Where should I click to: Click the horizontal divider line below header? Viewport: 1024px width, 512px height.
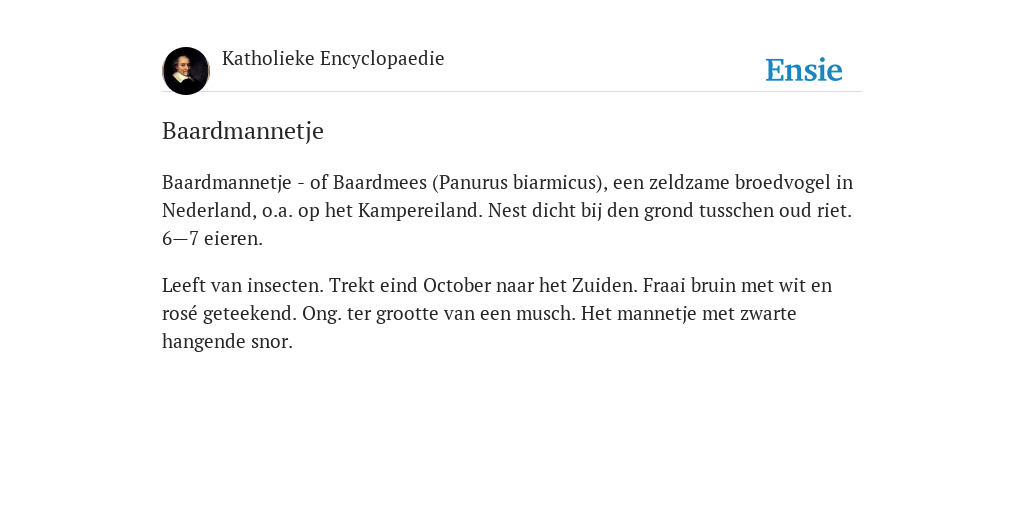[512, 91]
